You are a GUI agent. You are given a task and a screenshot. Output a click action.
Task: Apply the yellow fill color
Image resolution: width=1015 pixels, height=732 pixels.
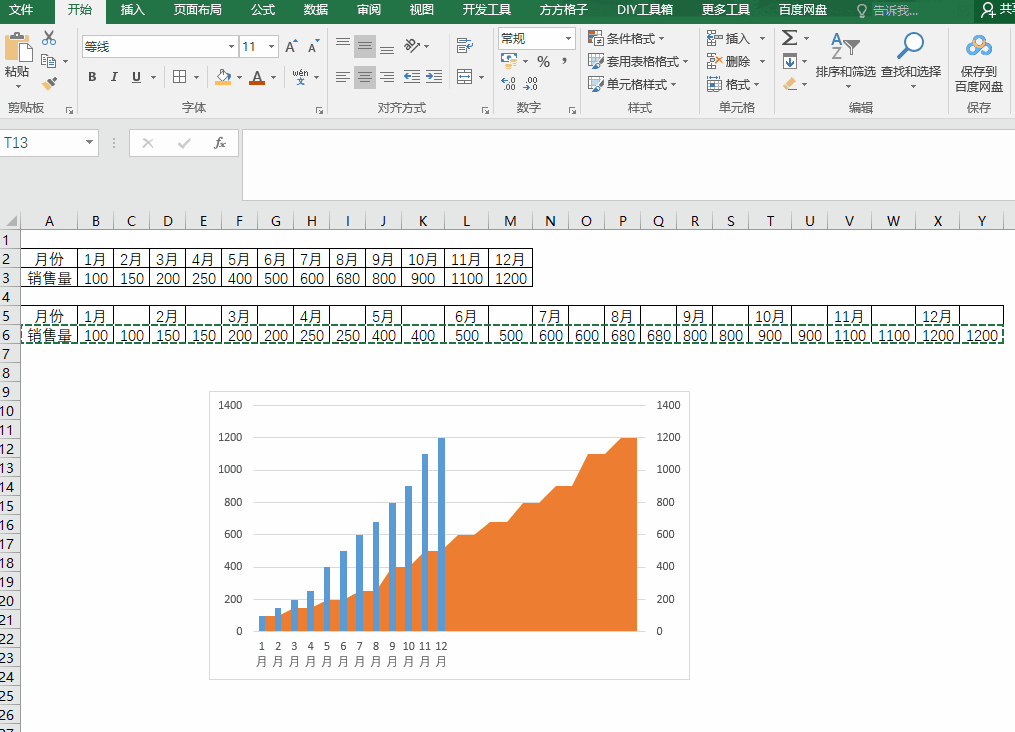click(223, 77)
